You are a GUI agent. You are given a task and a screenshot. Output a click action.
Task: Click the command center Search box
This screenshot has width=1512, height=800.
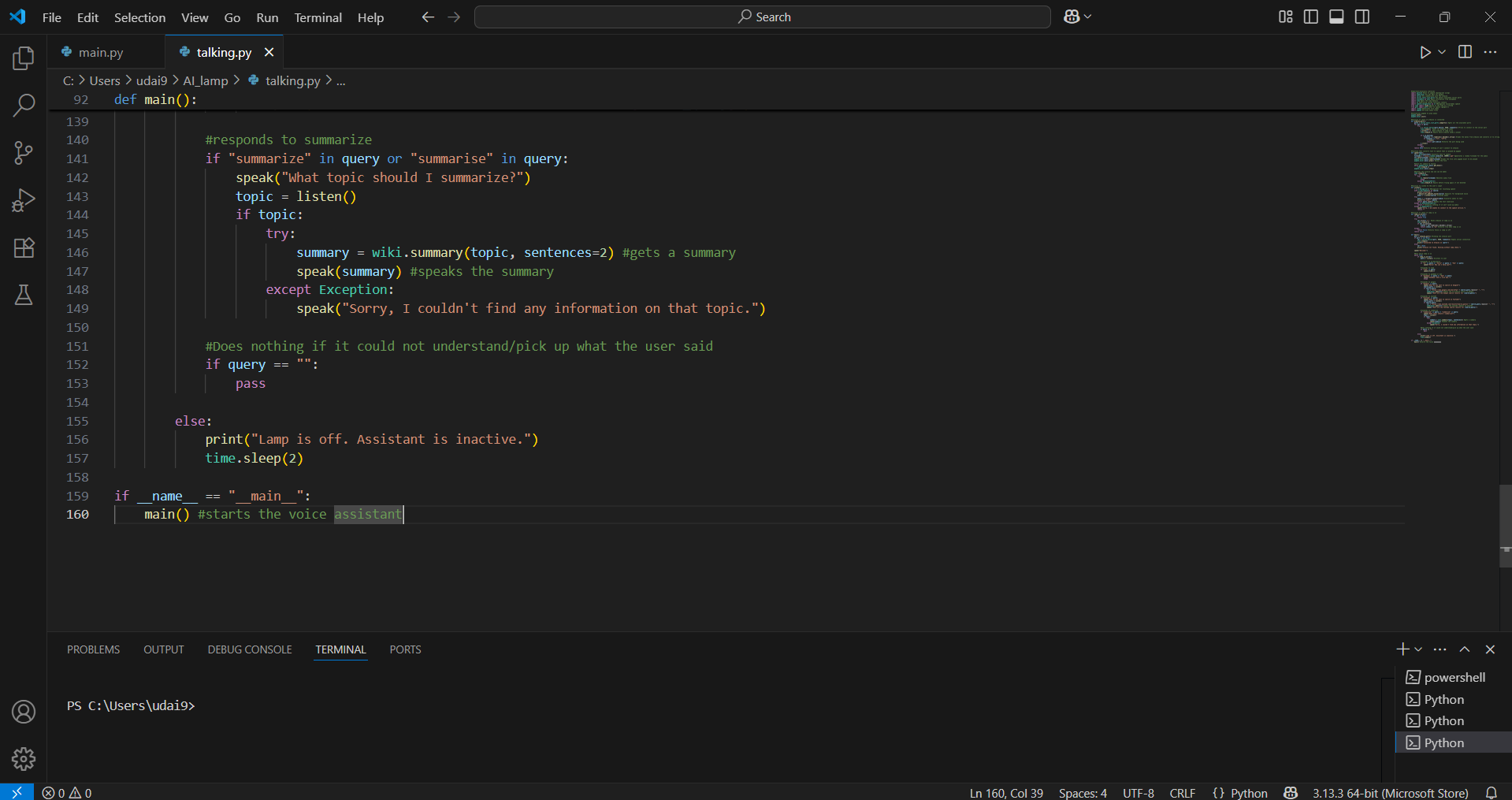click(x=763, y=17)
